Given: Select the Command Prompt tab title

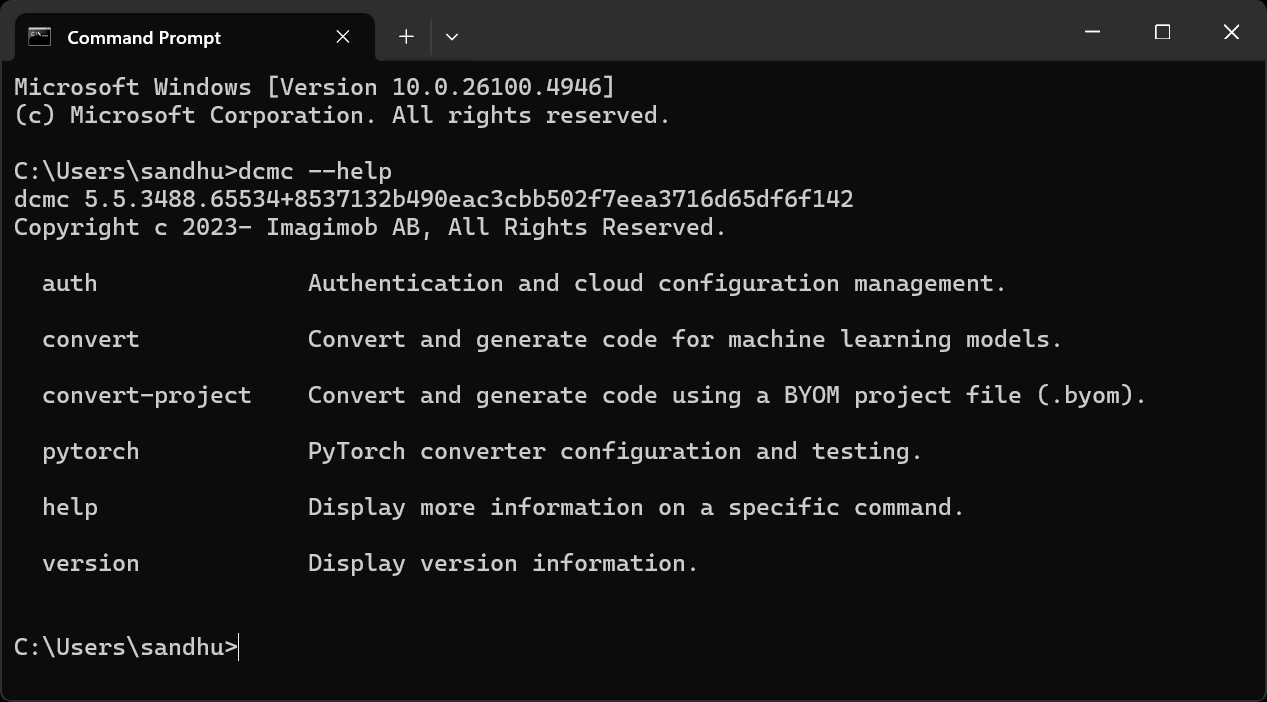Looking at the screenshot, I should [144, 38].
